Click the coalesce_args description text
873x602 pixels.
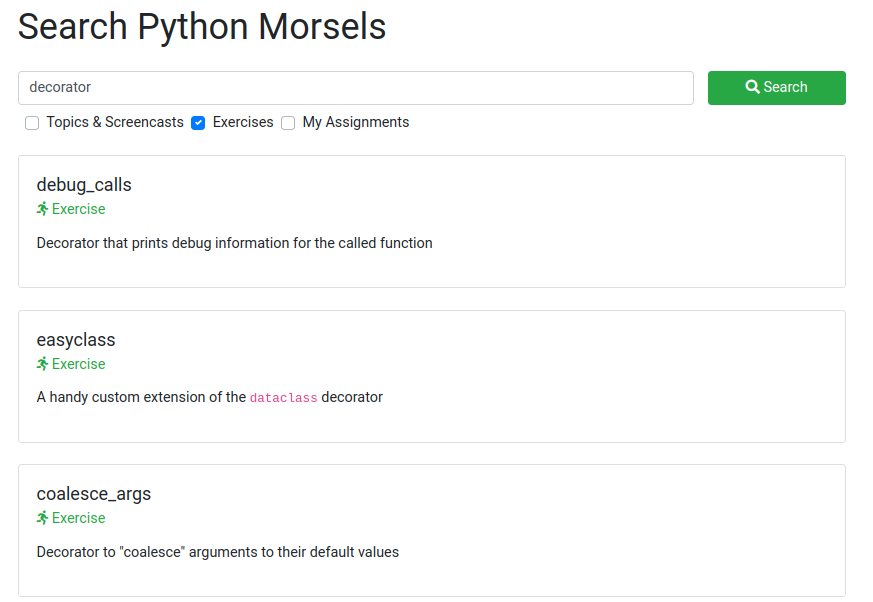(218, 552)
